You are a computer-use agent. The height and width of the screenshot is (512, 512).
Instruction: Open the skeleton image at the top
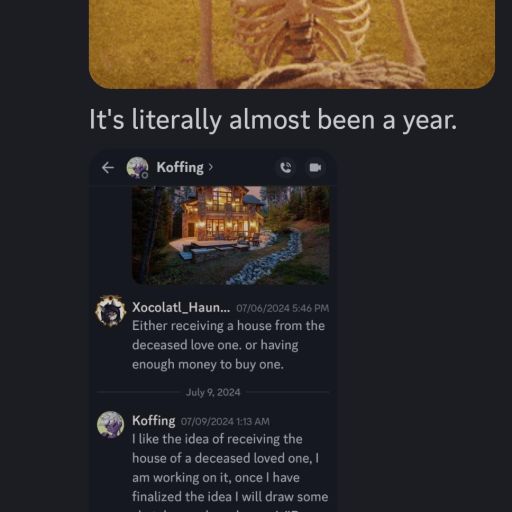292,44
